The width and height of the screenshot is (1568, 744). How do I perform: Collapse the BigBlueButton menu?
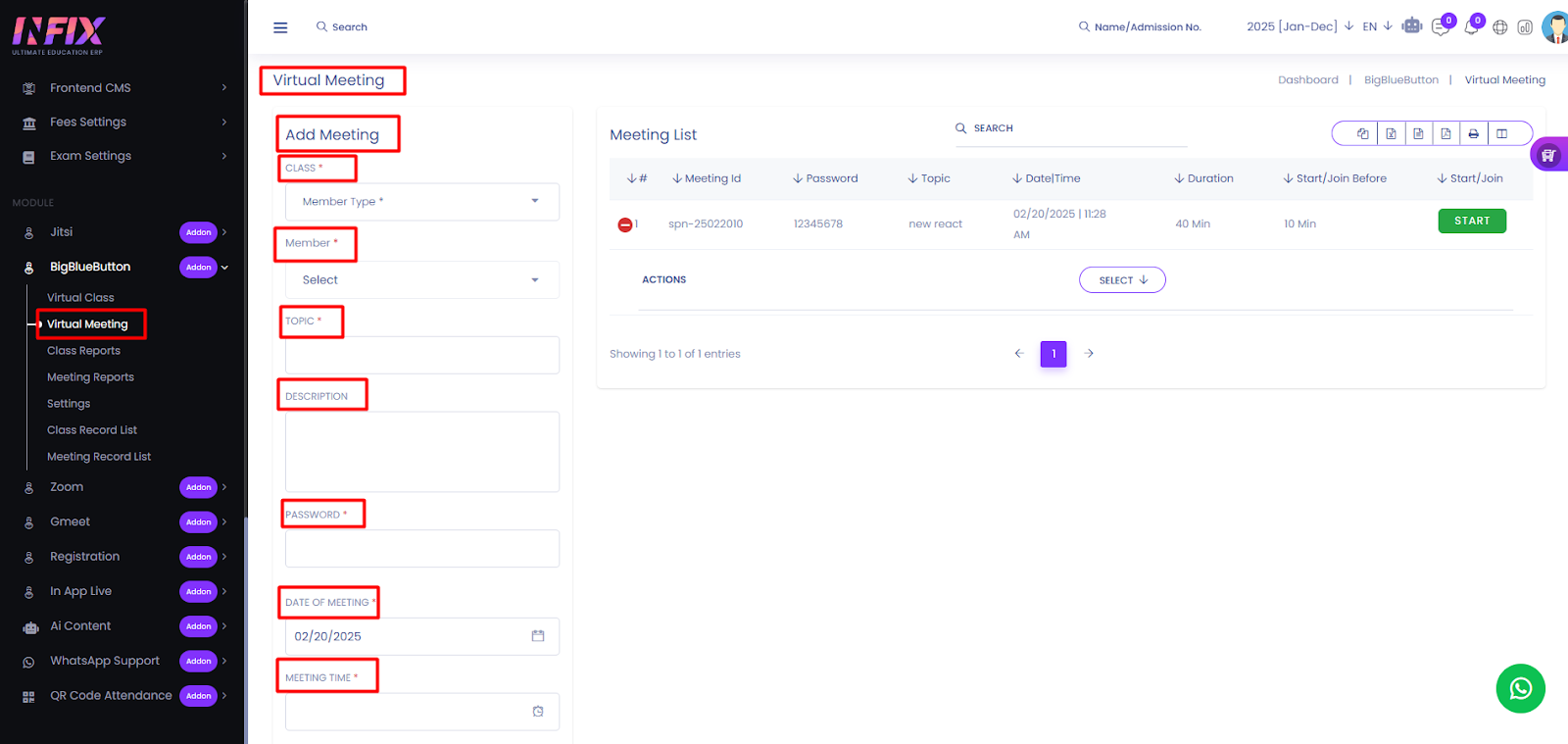(123, 267)
